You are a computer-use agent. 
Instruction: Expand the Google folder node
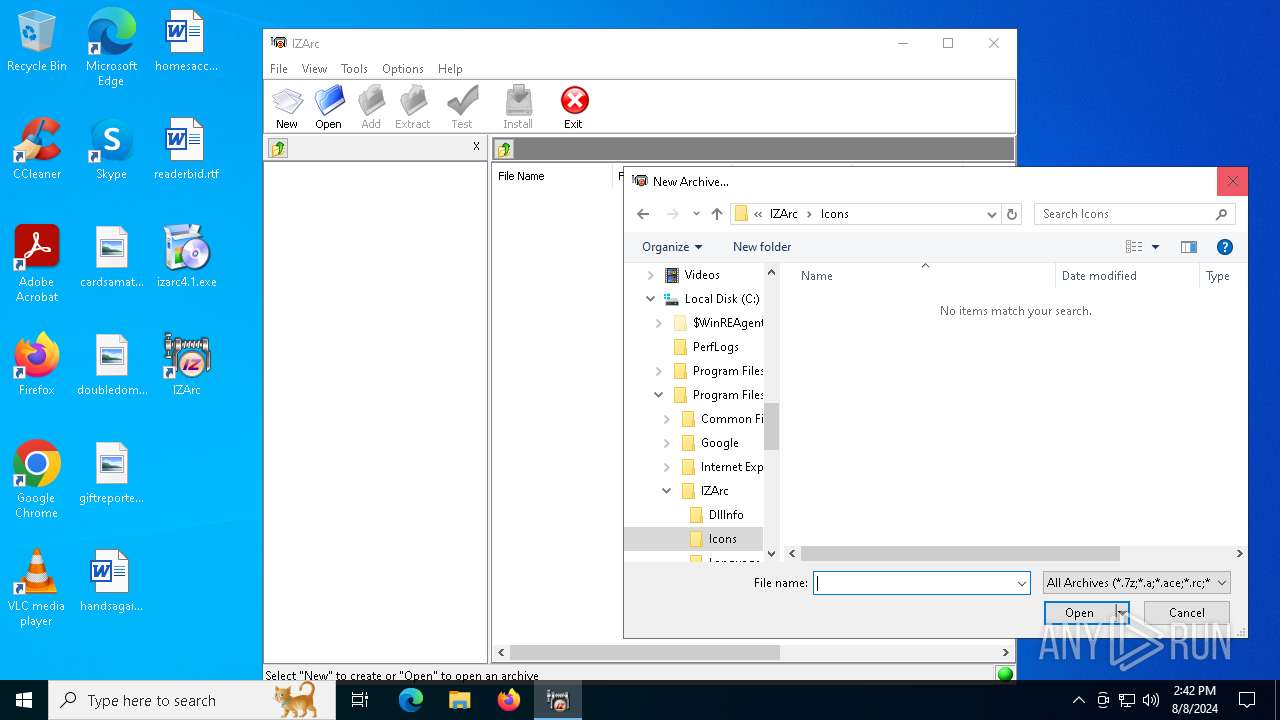666,443
